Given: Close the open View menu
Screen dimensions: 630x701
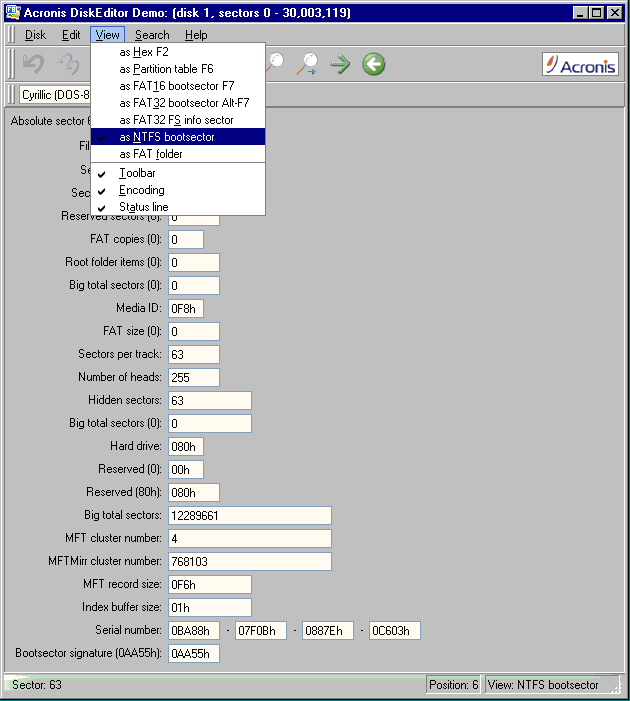Looking at the screenshot, I should pos(107,35).
